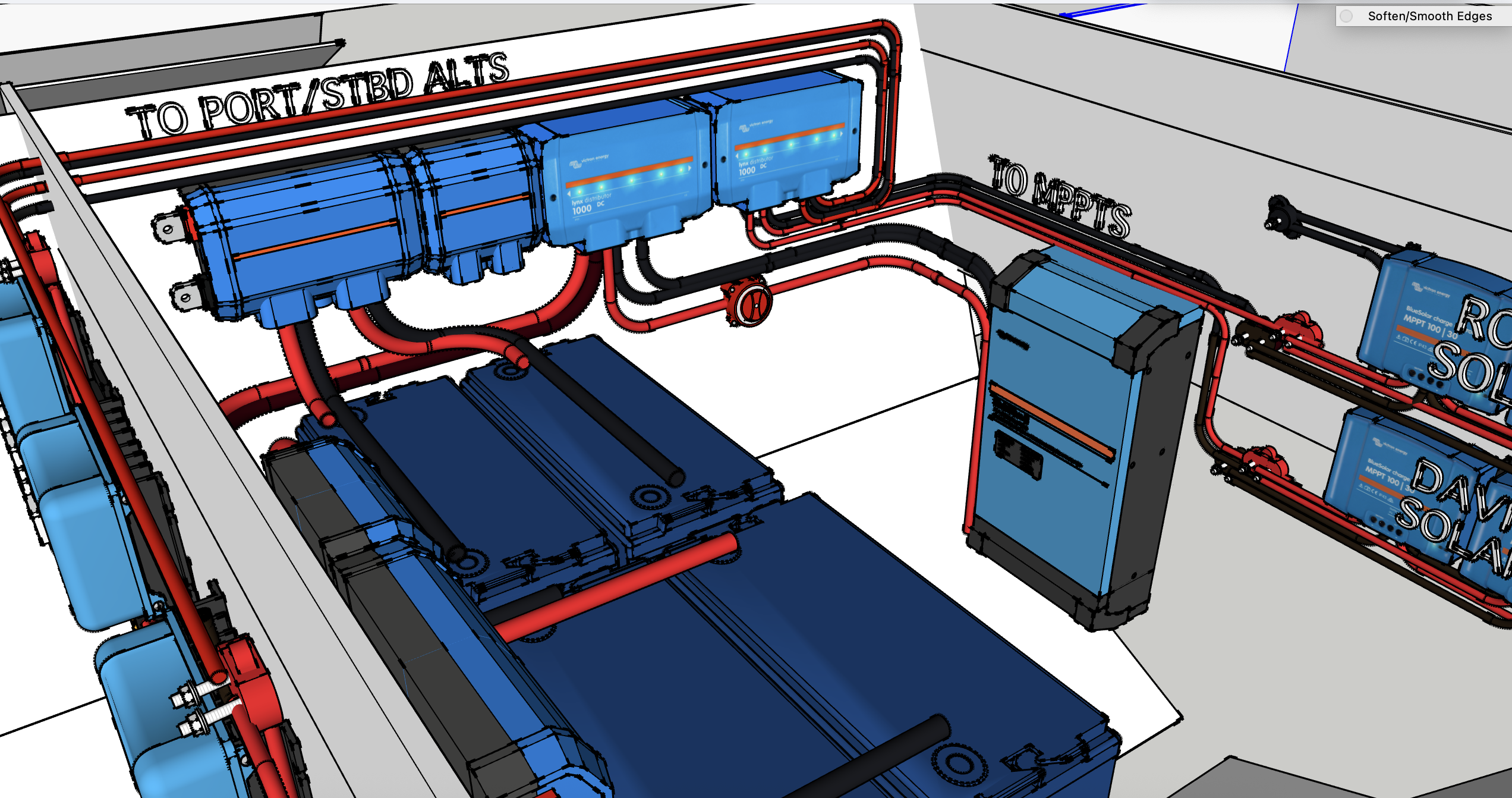Click the blue vertical axis line
The image size is (1512, 798).
1291,39
